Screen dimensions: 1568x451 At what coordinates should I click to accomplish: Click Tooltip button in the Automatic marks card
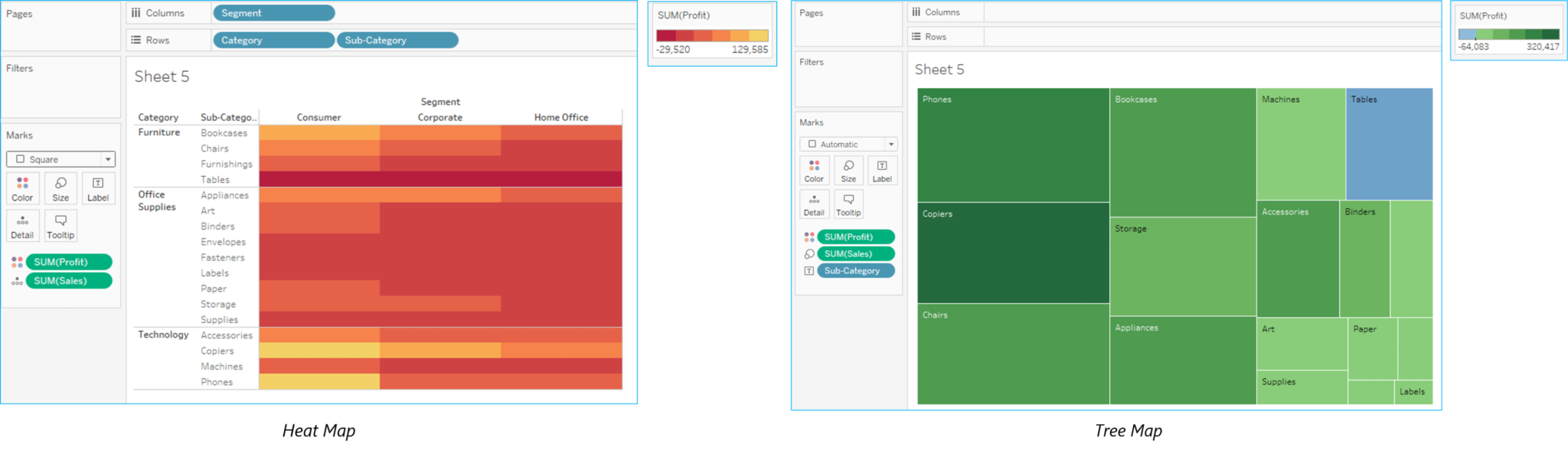(848, 204)
